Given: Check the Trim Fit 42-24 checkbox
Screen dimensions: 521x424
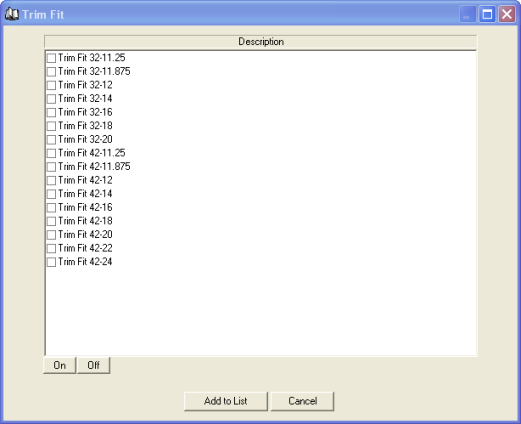Looking at the screenshot, I should (51, 262).
